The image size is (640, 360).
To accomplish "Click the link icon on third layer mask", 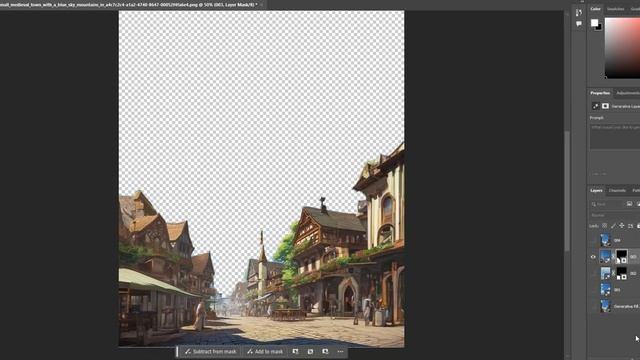I will [x=613, y=273].
